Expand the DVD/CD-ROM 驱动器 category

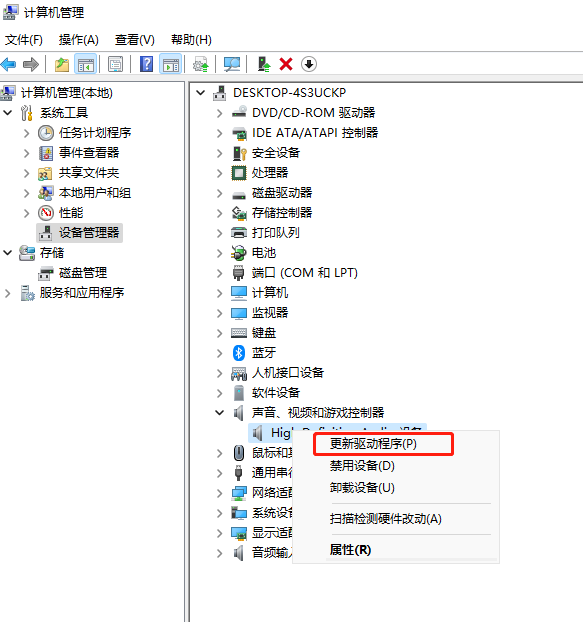(219, 113)
